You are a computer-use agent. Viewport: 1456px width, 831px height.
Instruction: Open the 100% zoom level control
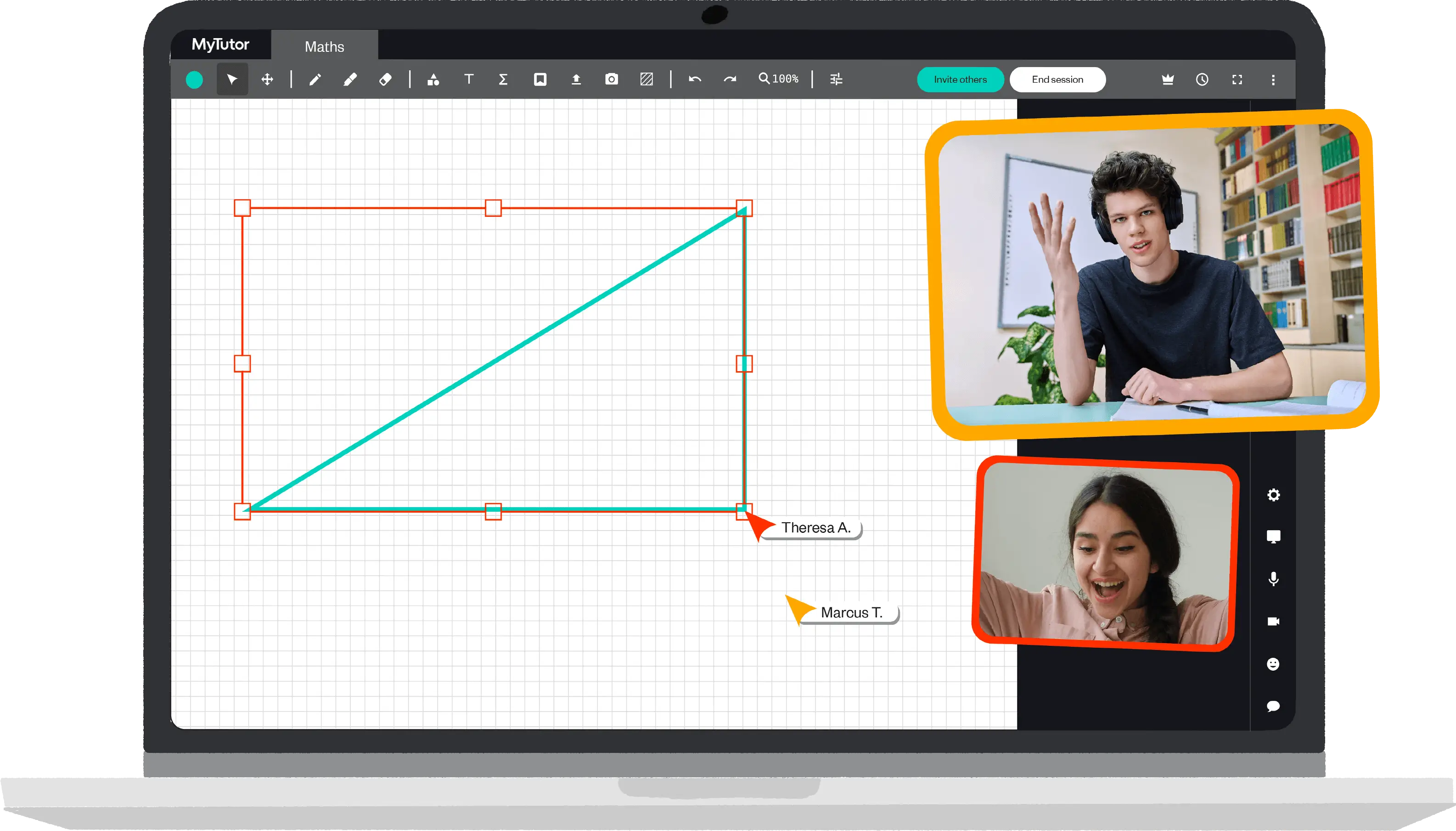(777, 79)
